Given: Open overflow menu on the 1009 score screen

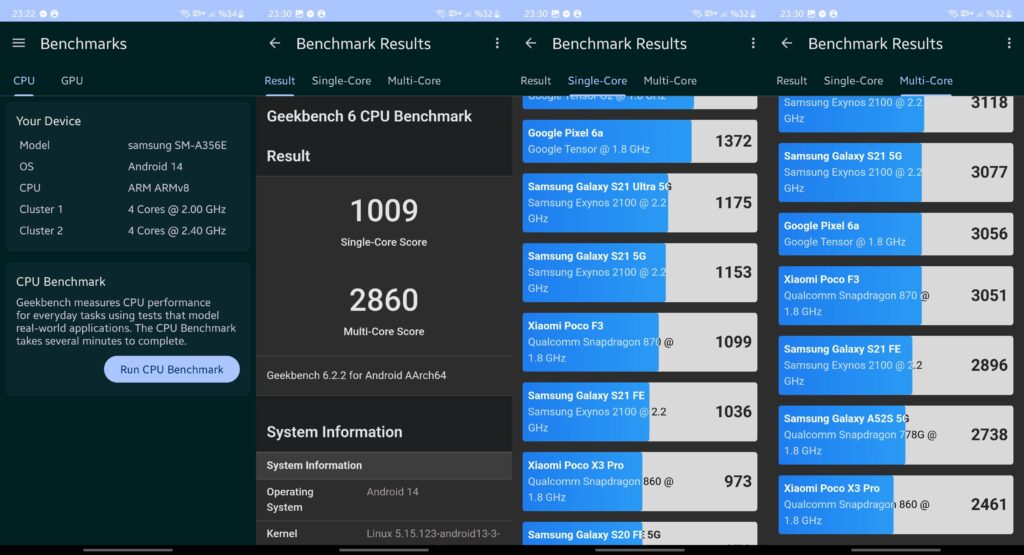Looking at the screenshot, I should pos(497,44).
